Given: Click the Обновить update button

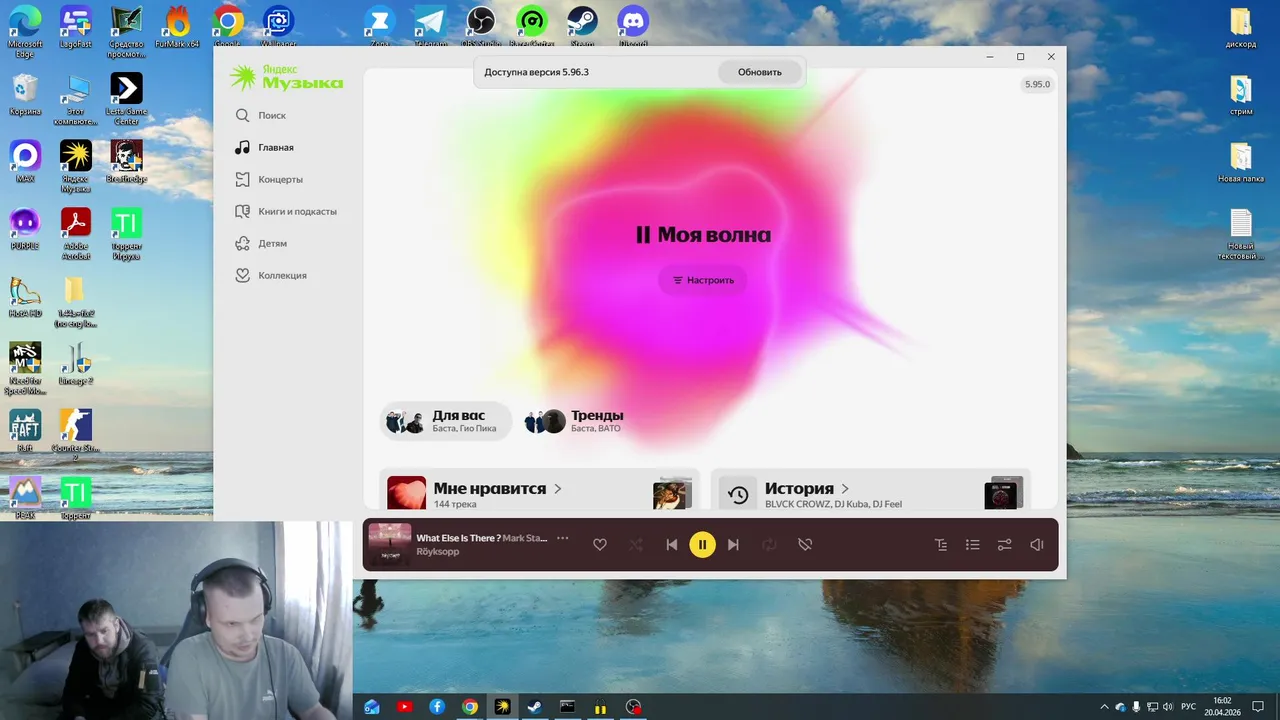Looking at the screenshot, I should point(760,72).
